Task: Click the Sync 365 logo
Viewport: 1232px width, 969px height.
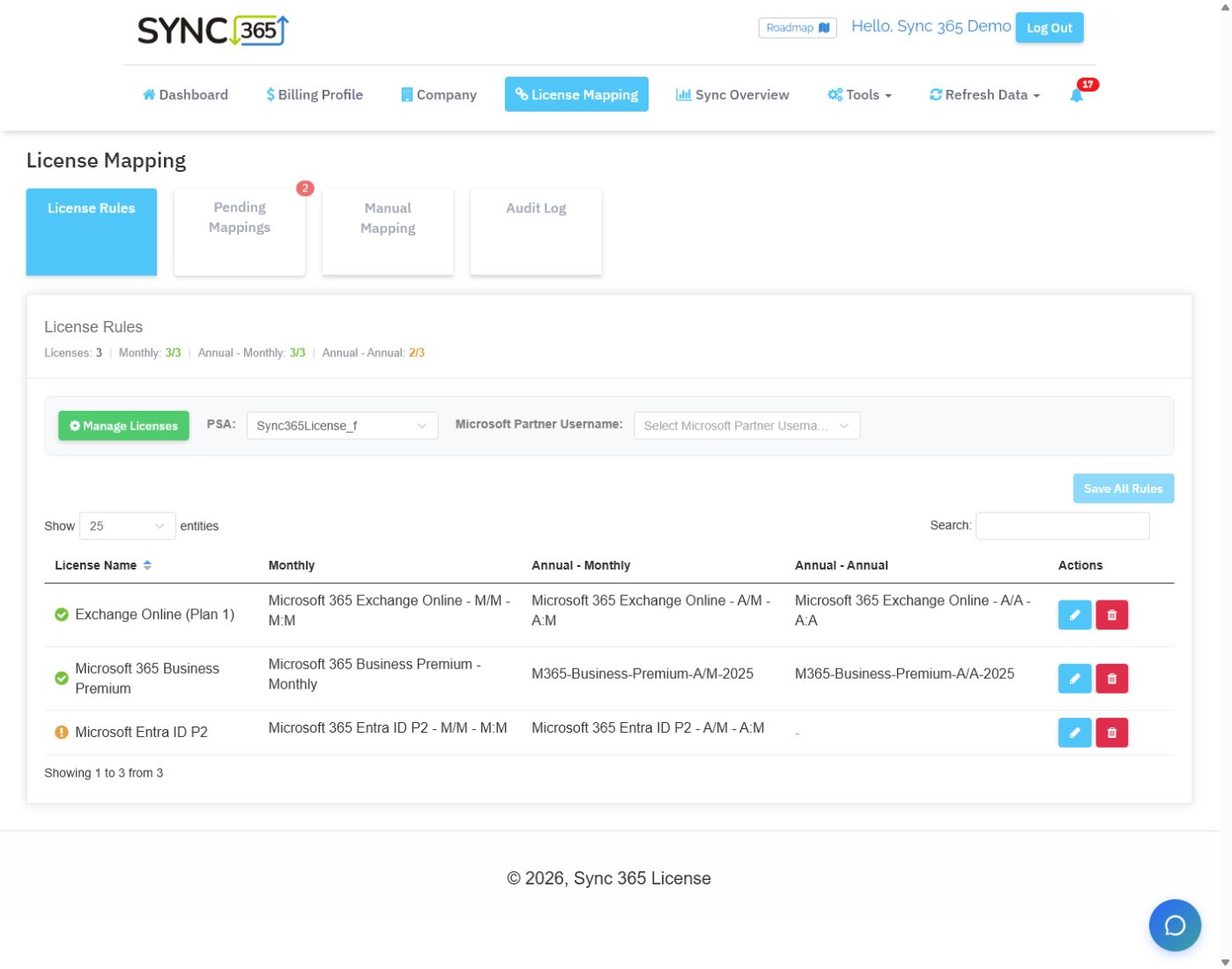Action: click(x=212, y=31)
